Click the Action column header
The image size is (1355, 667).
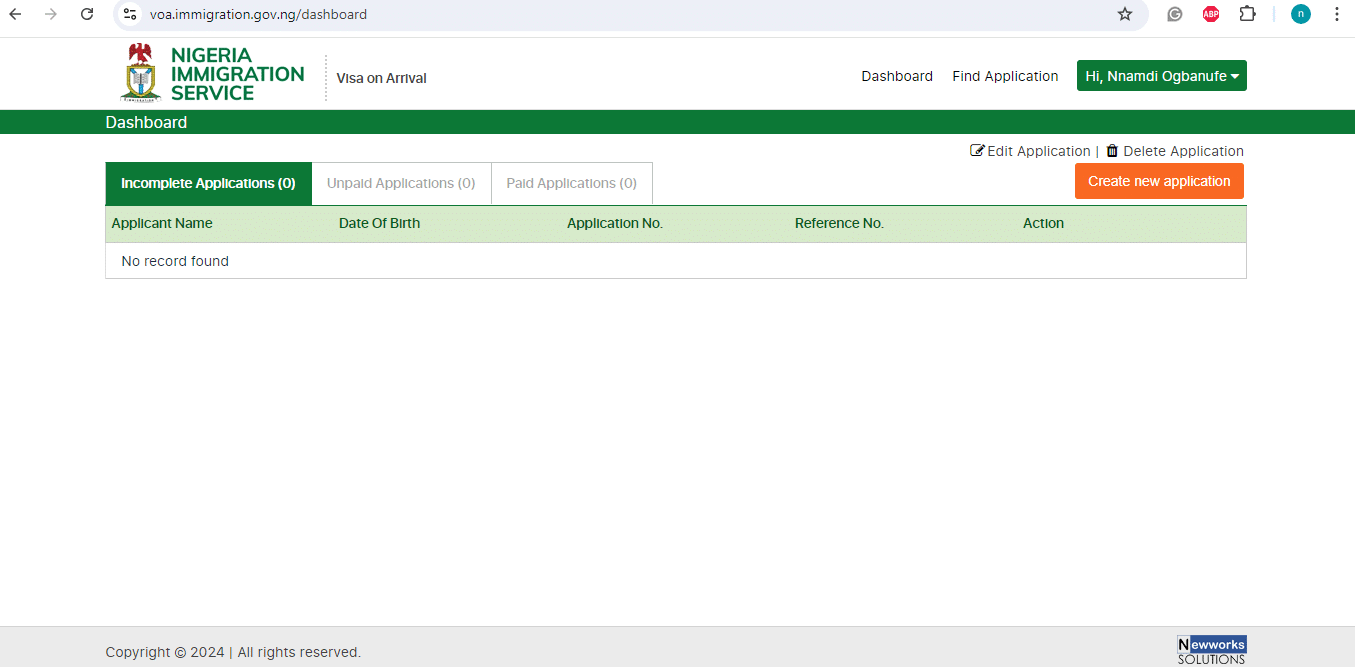(x=1043, y=223)
